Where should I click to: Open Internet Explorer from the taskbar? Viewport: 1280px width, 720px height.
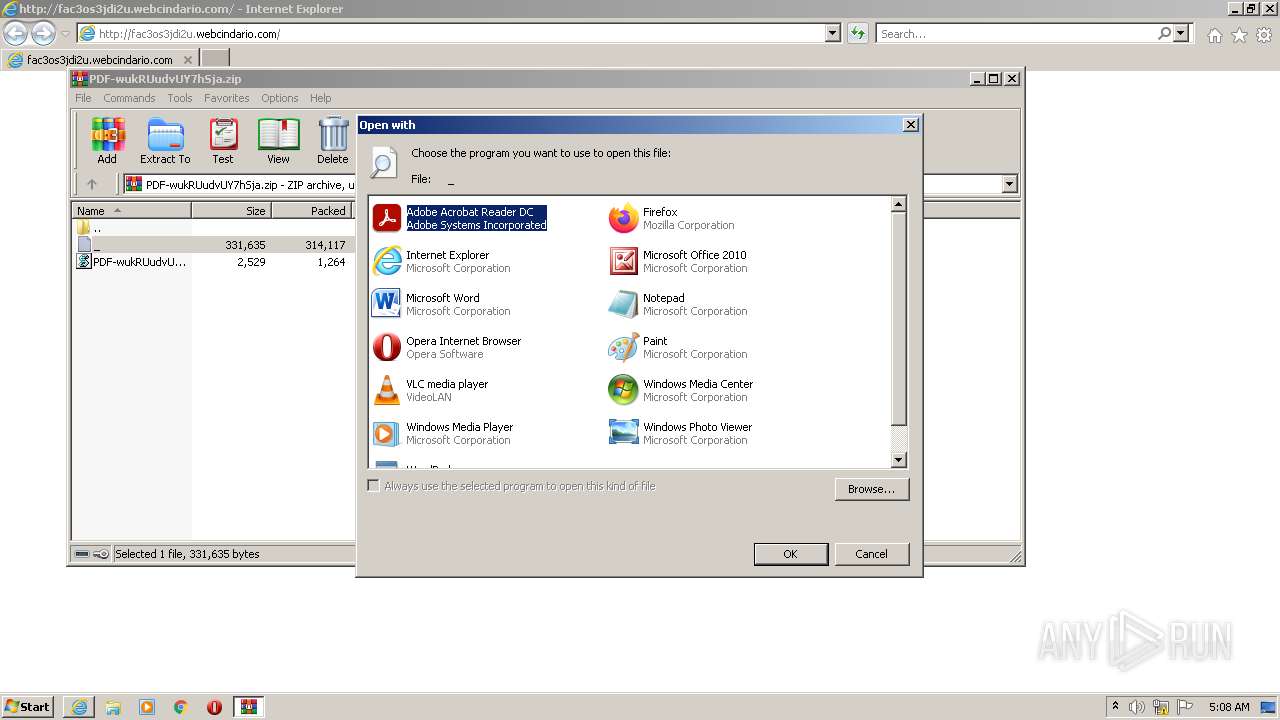pos(79,707)
